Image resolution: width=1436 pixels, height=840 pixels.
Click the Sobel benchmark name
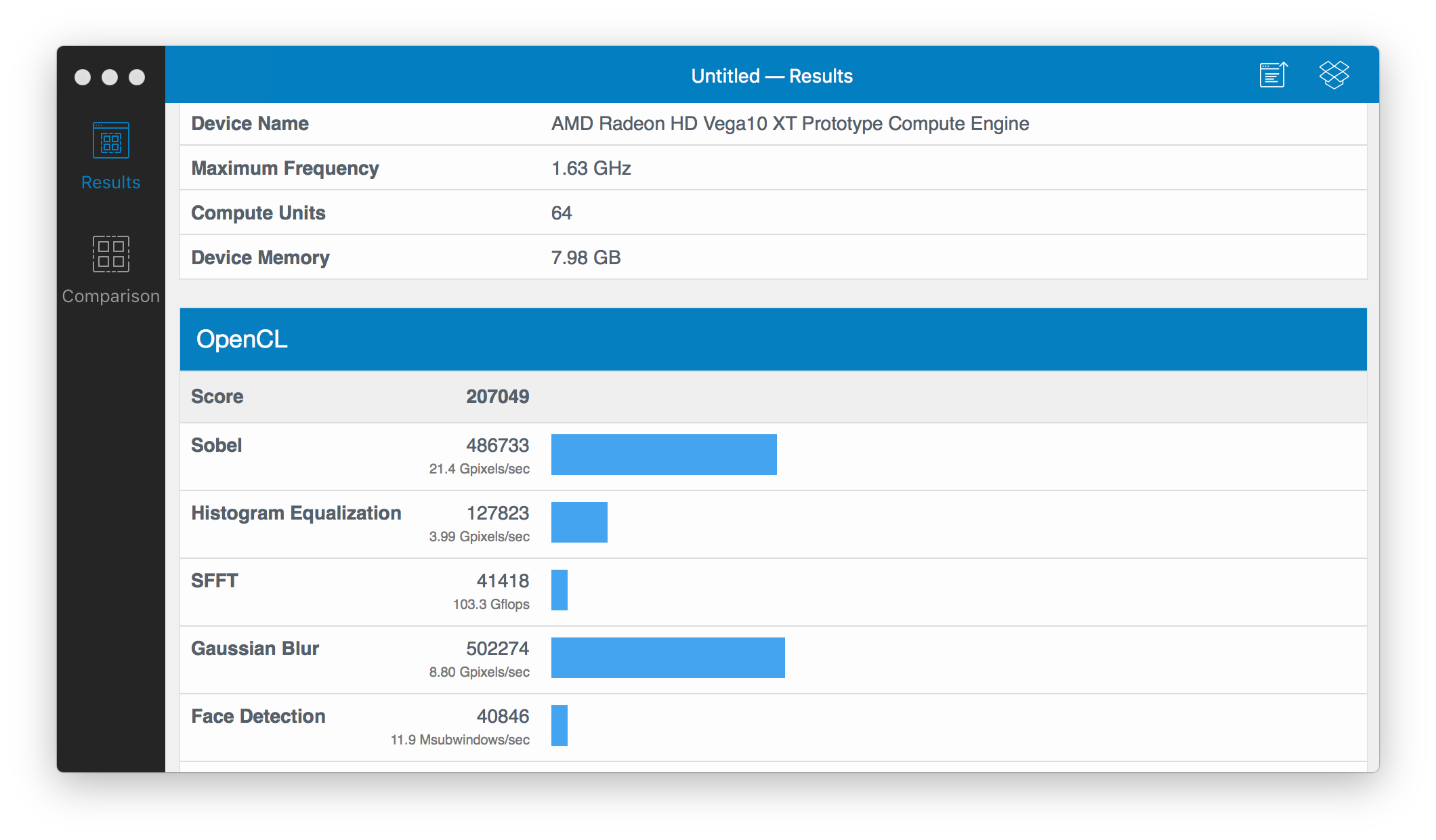click(x=216, y=445)
